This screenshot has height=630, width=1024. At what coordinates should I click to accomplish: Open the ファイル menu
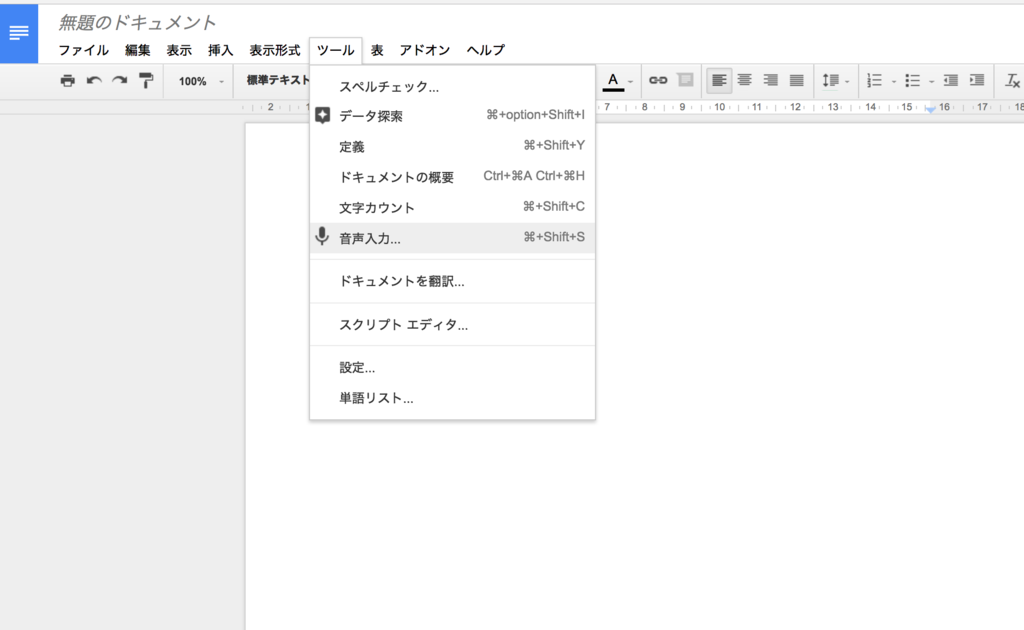(84, 50)
